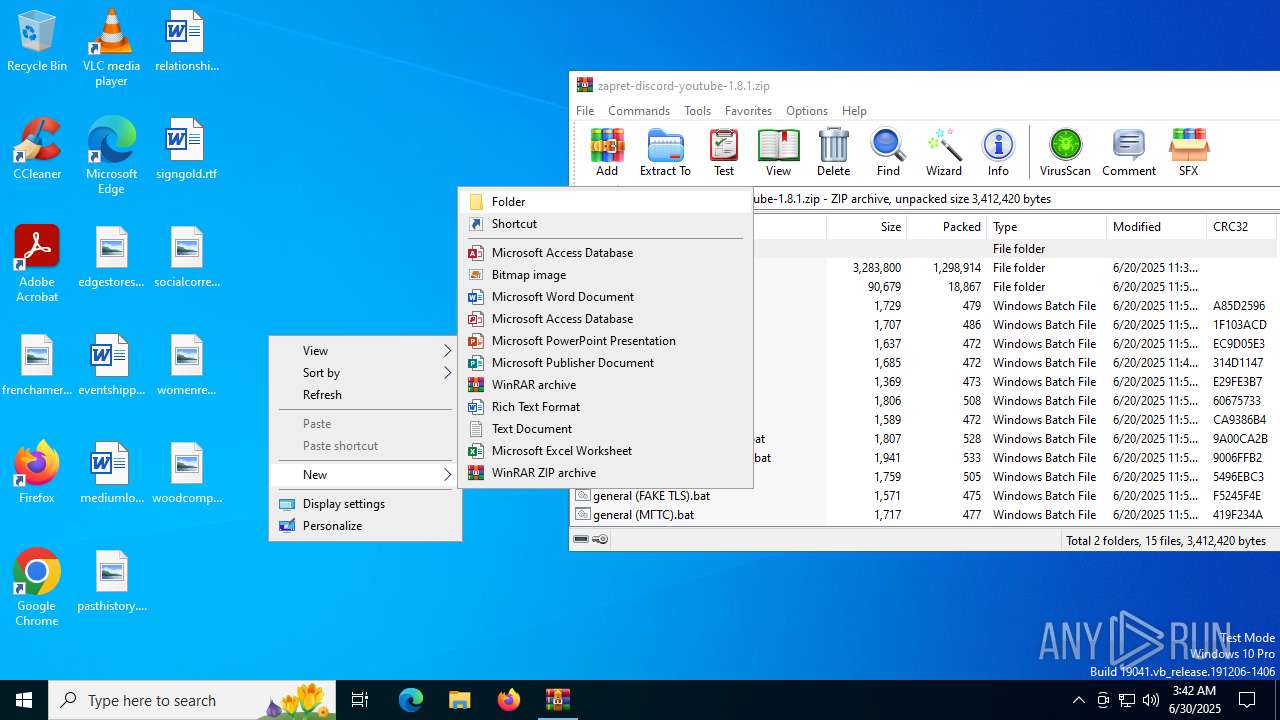1280x720 pixels.
Task: Click the Find magnifier icon
Action: pyautogui.click(x=888, y=153)
